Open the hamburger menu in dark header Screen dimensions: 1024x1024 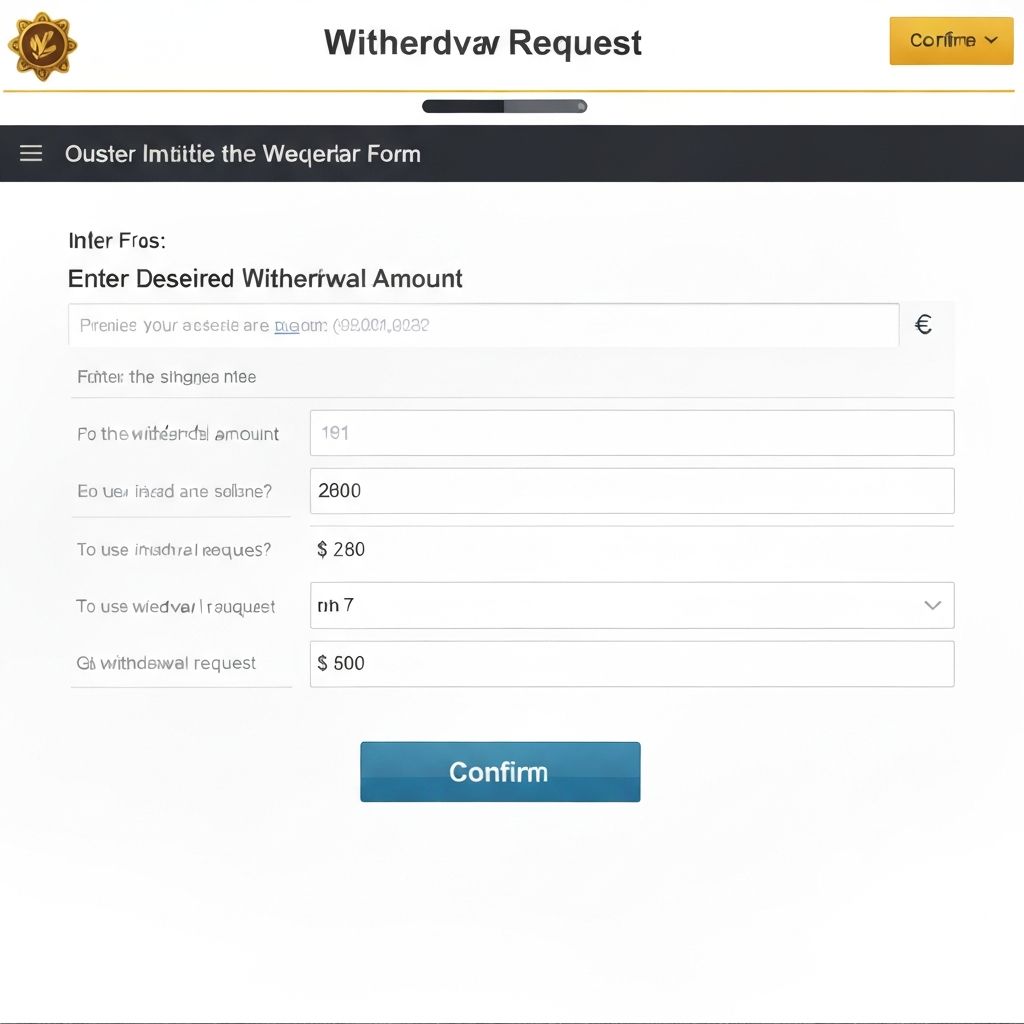[31, 153]
